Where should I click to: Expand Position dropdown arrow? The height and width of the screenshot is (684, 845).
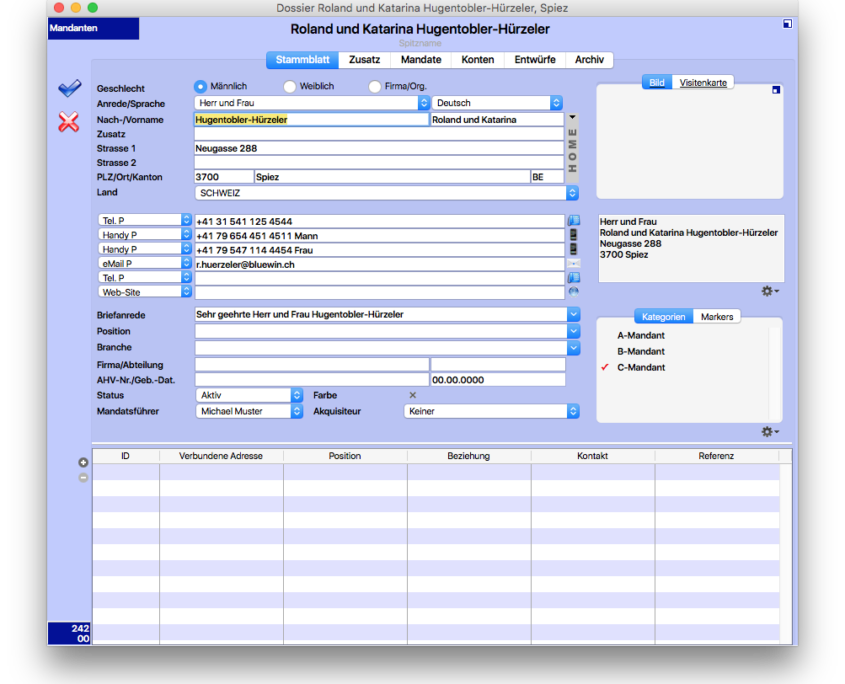pos(573,331)
